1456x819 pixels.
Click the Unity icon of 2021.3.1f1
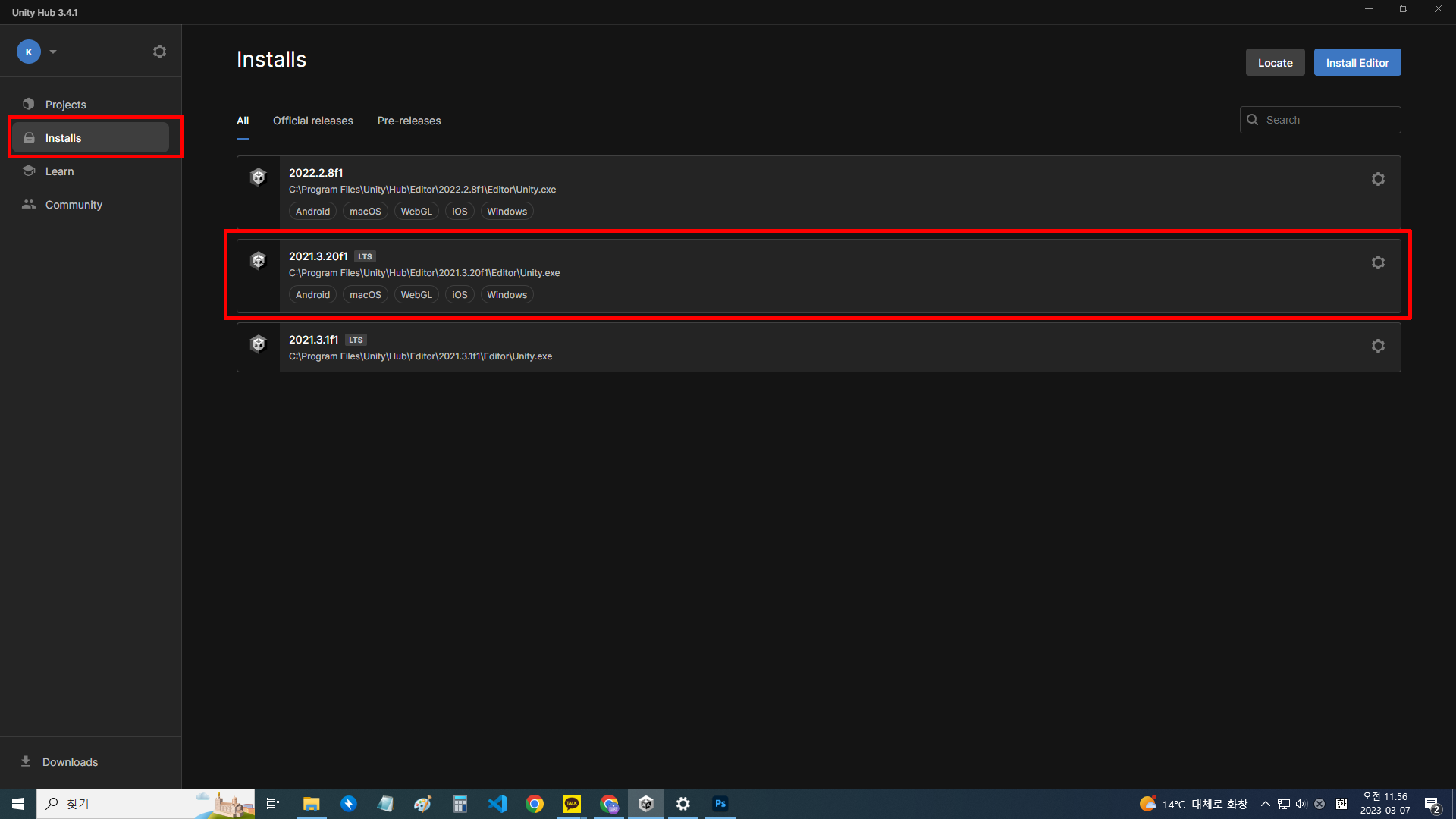pyautogui.click(x=259, y=344)
